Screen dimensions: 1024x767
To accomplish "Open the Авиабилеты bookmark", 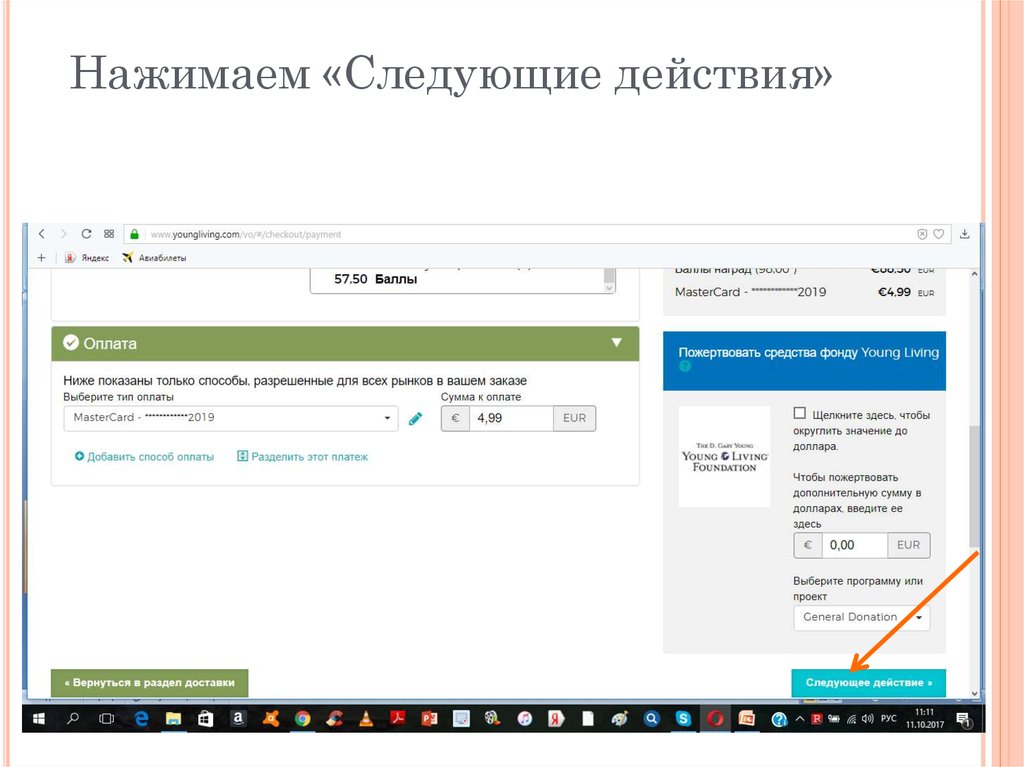I will [x=154, y=257].
